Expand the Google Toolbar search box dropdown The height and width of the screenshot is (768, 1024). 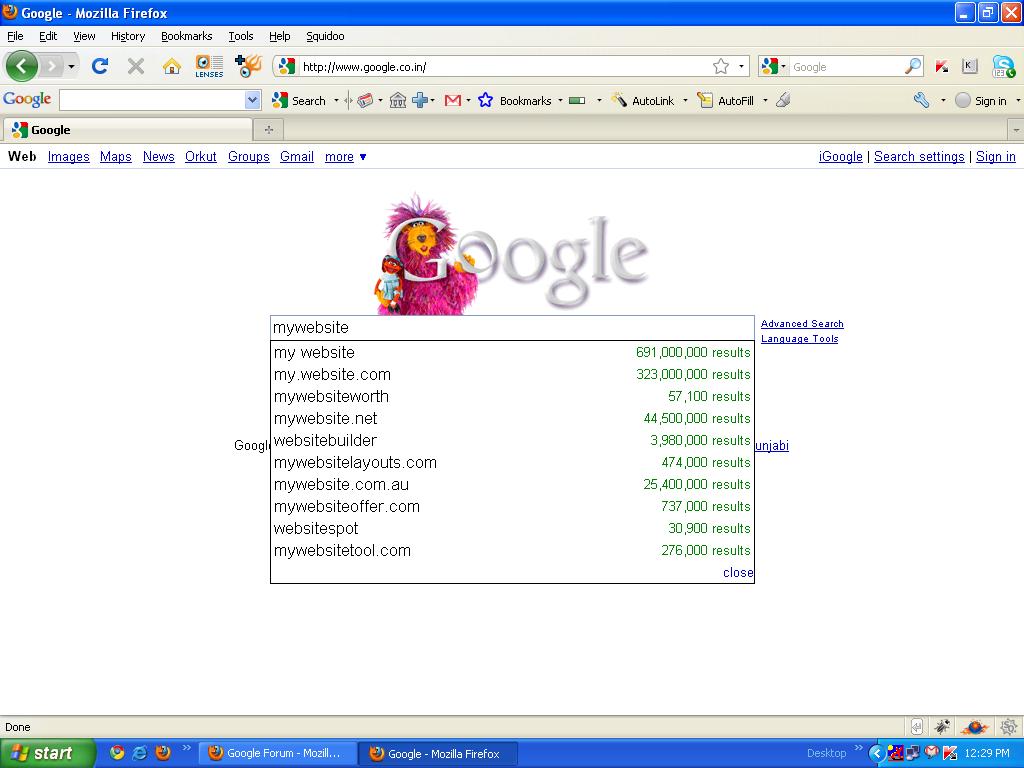click(x=253, y=101)
